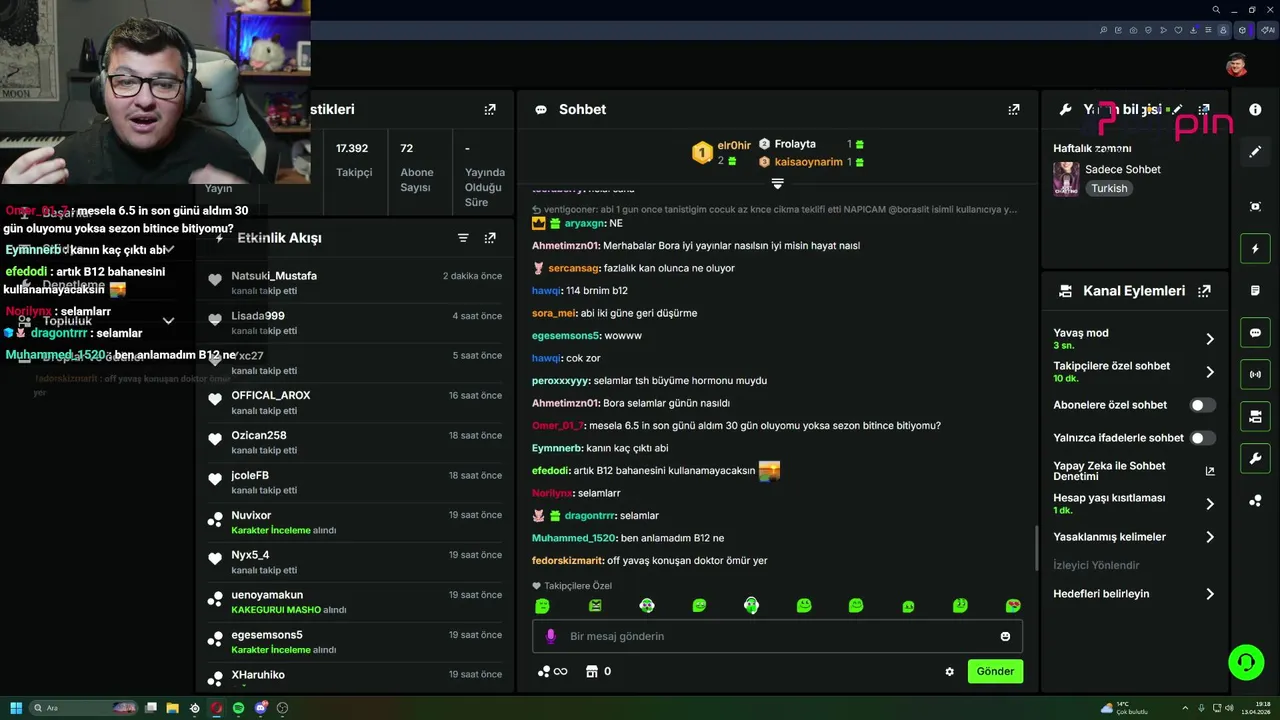Click the Turkish language tag
The image size is (1280, 720).
pos(1109,188)
